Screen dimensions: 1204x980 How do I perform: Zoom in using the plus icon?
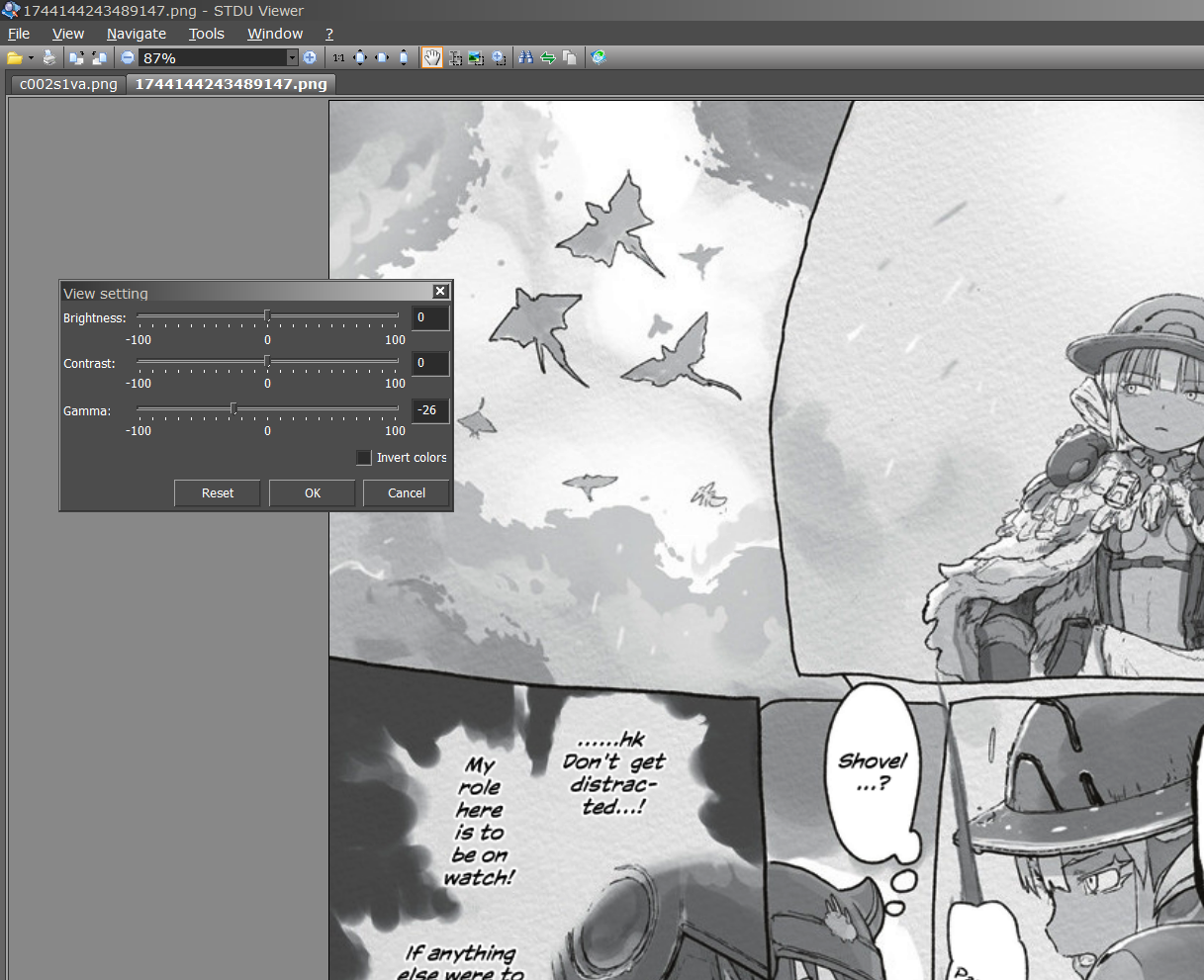[x=310, y=57]
